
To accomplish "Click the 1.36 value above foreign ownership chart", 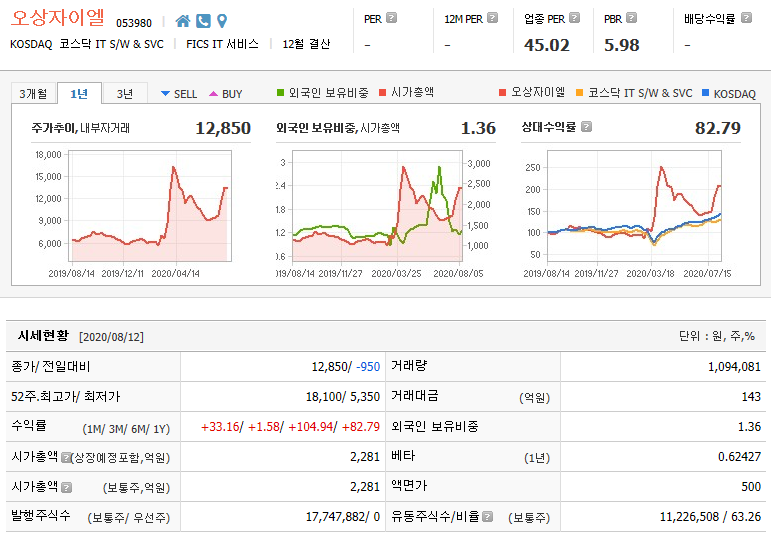I will 478,128.
